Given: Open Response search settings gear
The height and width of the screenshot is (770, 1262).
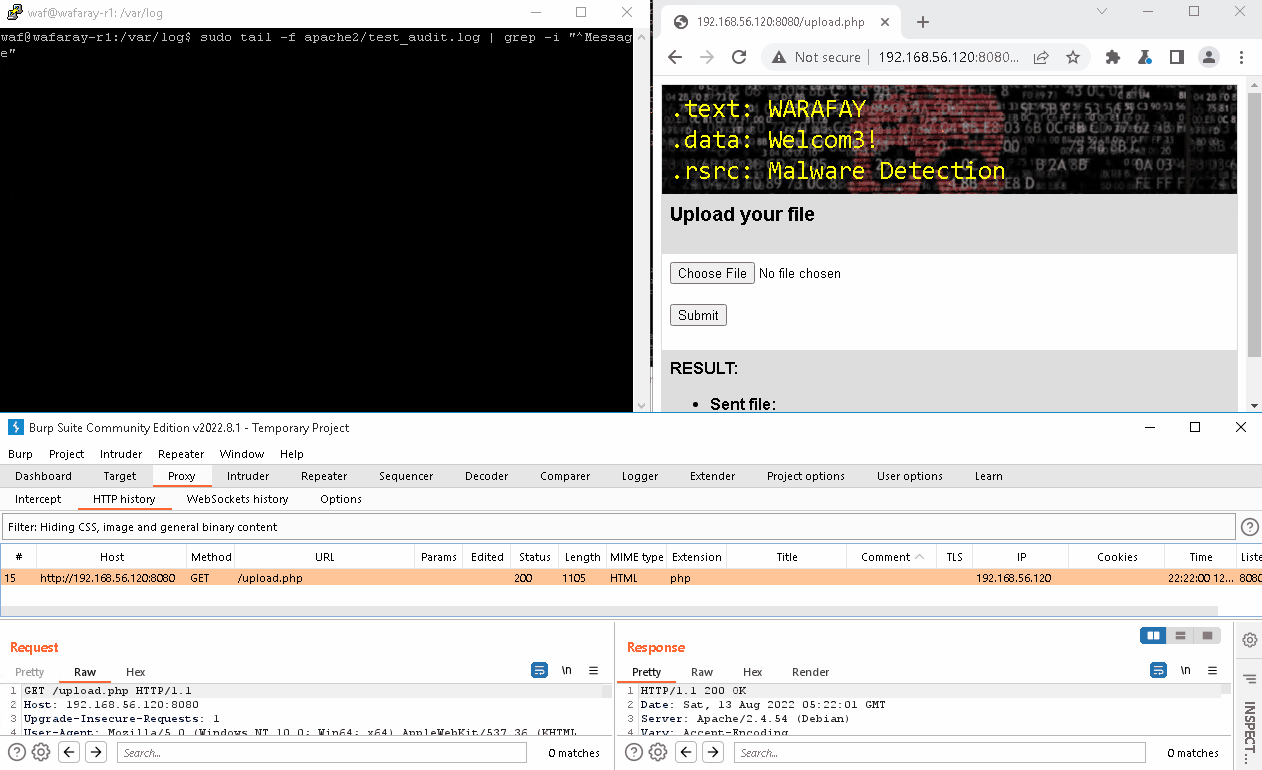Looking at the screenshot, I should [658, 752].
